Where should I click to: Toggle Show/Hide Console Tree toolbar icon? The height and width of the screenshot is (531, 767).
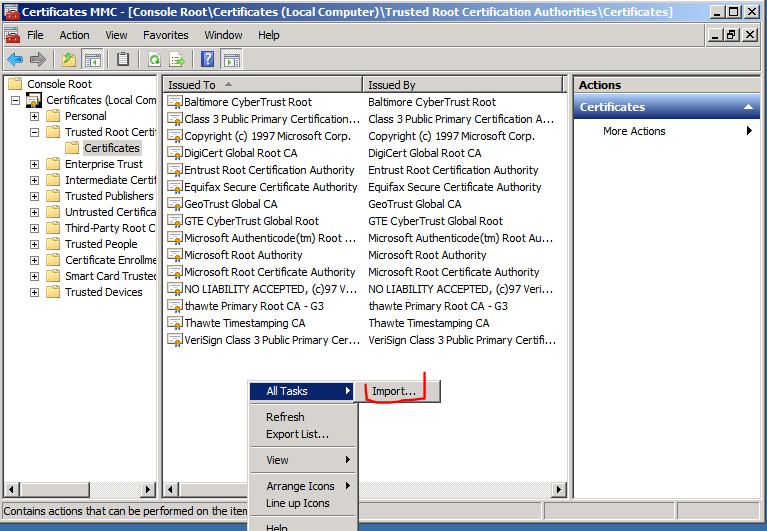pos(92,60)
